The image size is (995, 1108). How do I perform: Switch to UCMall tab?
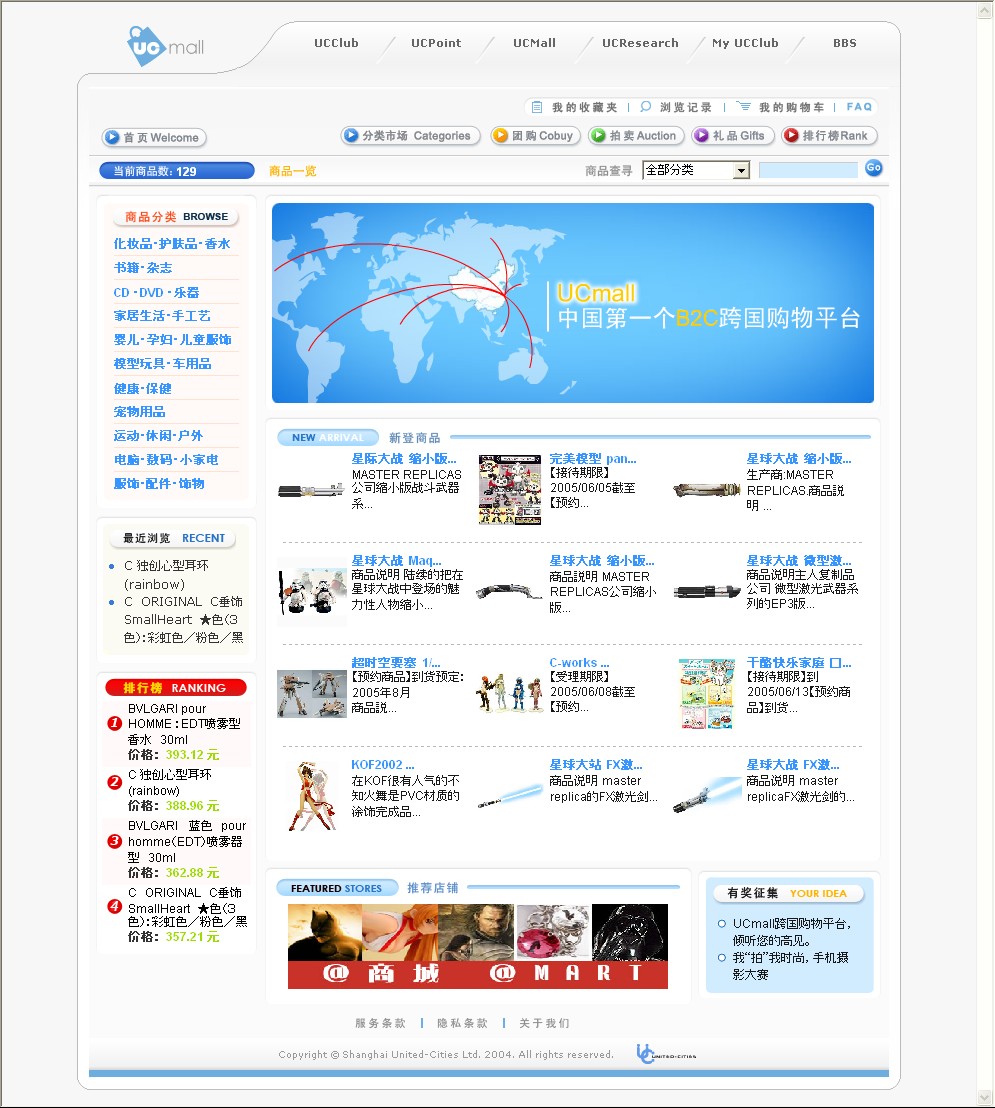click(x=534, y=43)
